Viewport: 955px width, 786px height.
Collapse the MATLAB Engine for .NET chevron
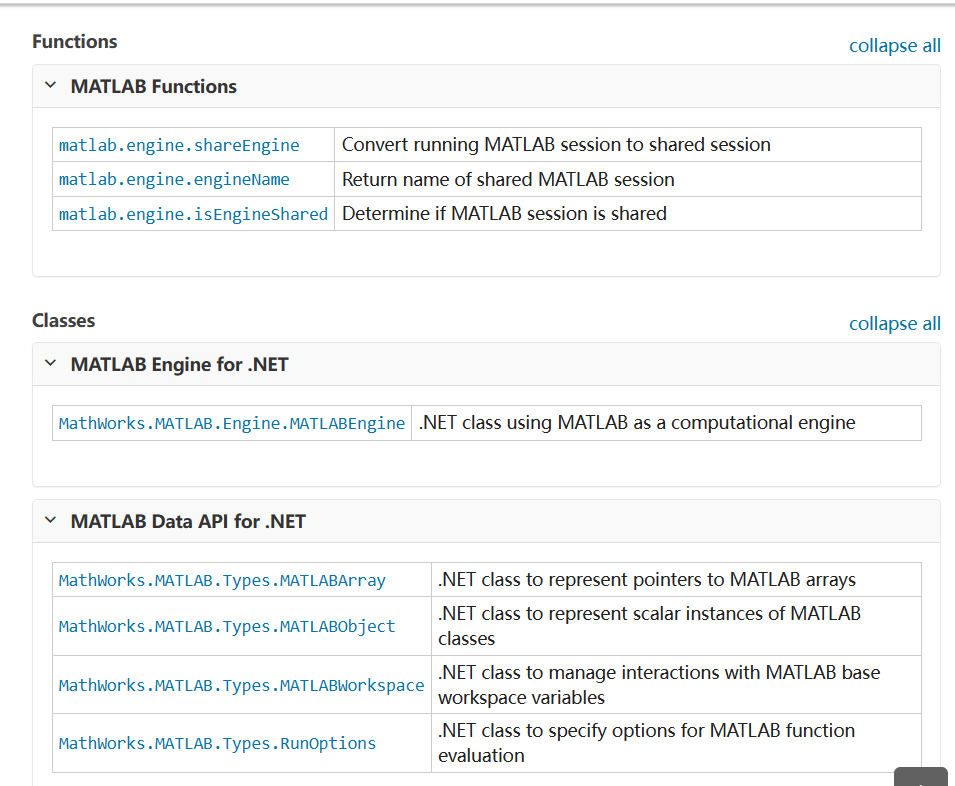(50, 364)
